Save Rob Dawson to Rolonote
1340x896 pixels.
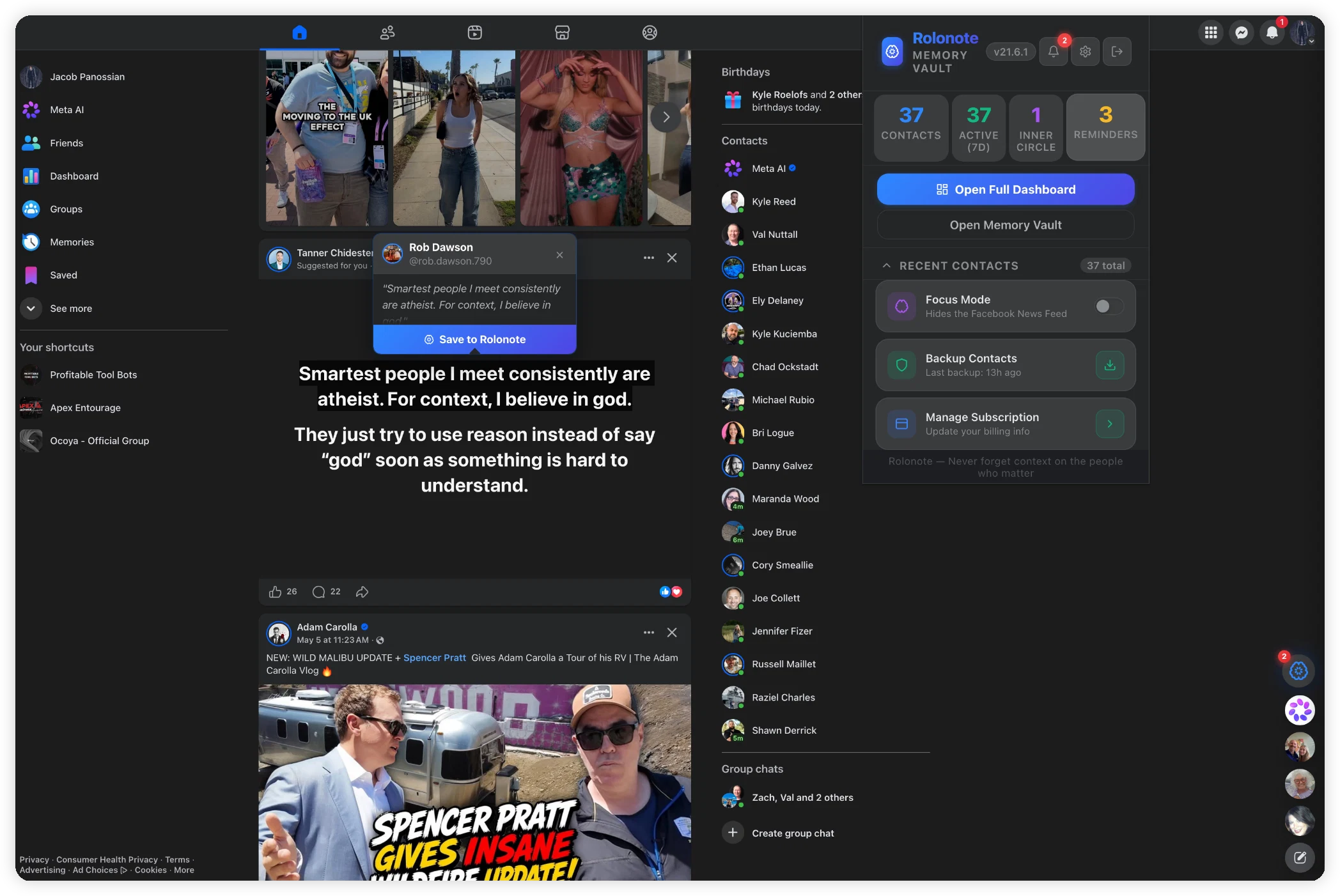coord(475,339)
